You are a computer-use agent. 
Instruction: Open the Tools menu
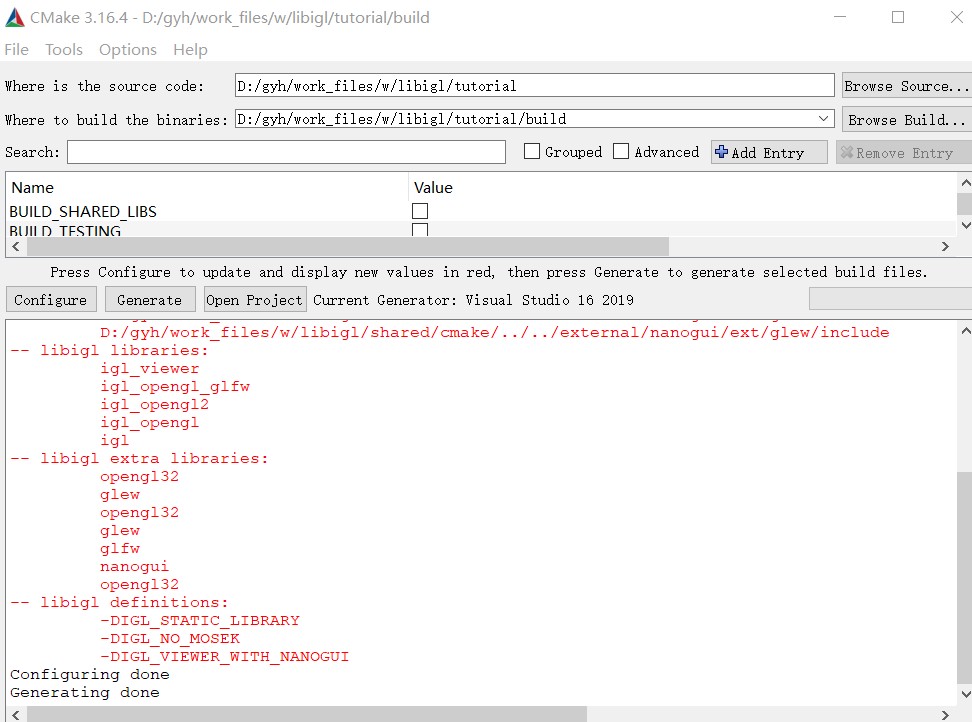click(x=63, y=49)
